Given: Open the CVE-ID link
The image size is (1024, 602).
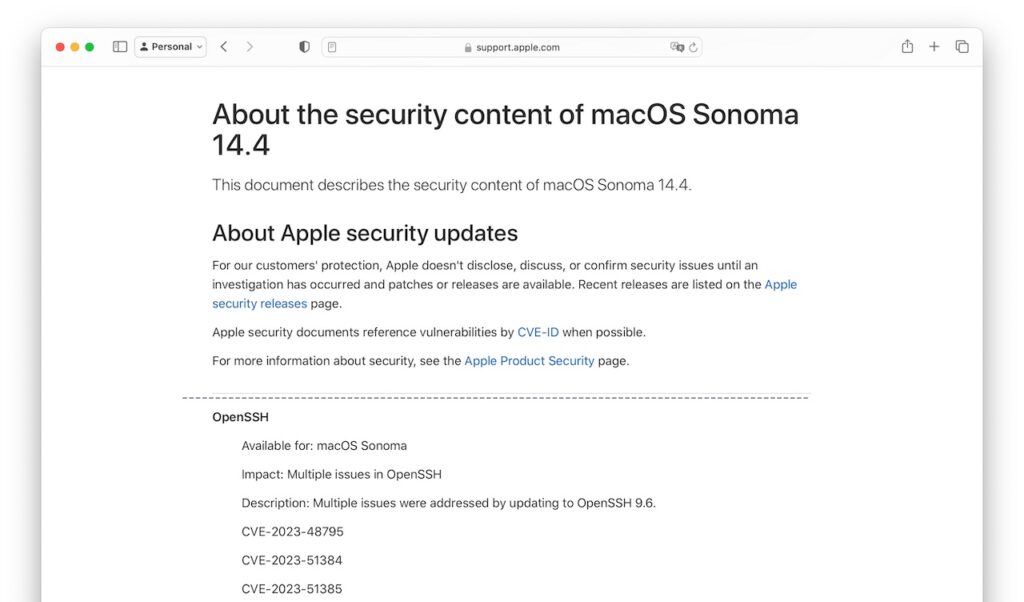Looking at the screenshot, I should pos(537,332).
